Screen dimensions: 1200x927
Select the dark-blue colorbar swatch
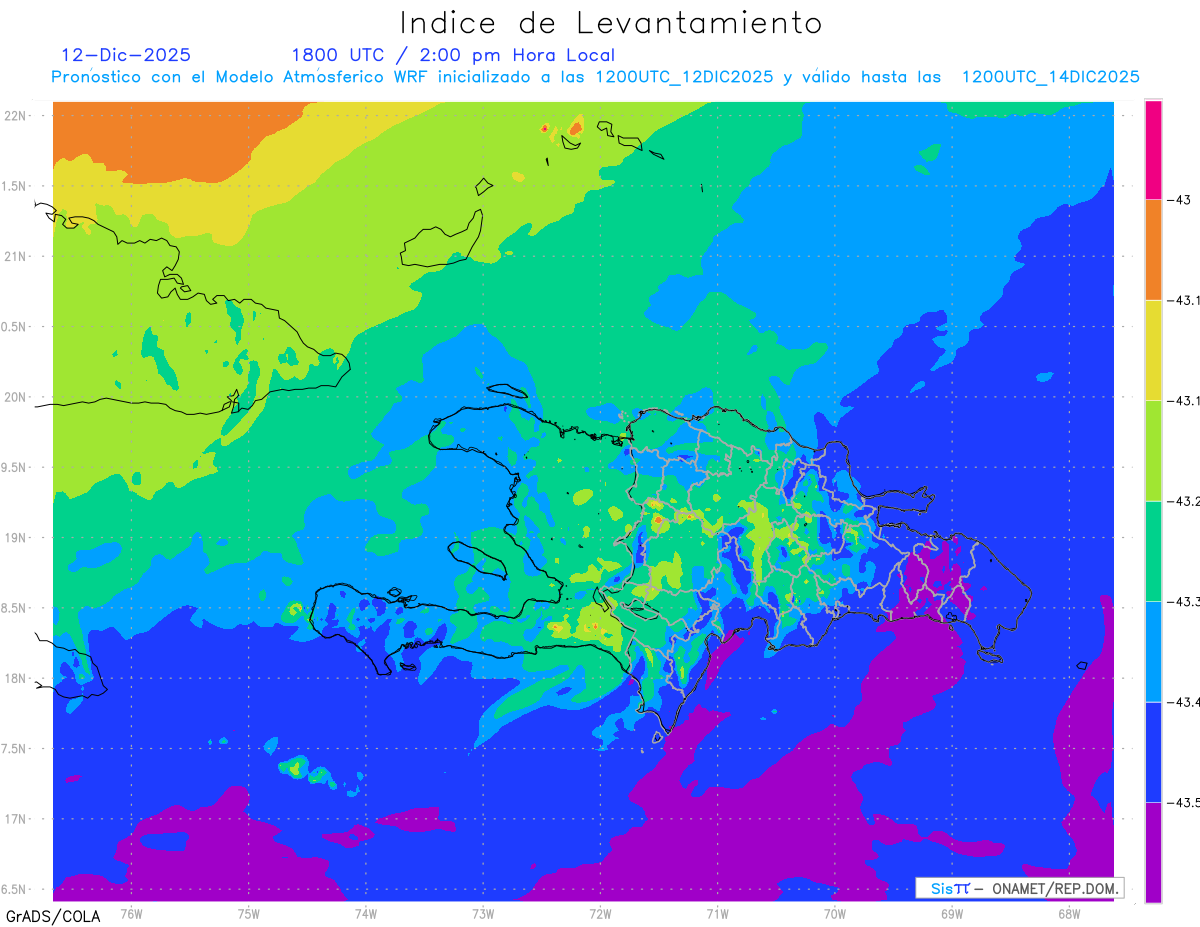[1153, 751]
